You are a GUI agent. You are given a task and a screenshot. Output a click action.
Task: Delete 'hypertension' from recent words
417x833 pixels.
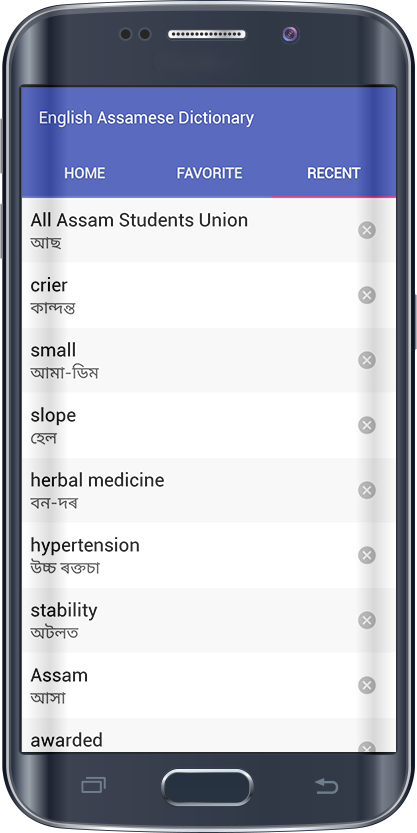coord(367,555)
